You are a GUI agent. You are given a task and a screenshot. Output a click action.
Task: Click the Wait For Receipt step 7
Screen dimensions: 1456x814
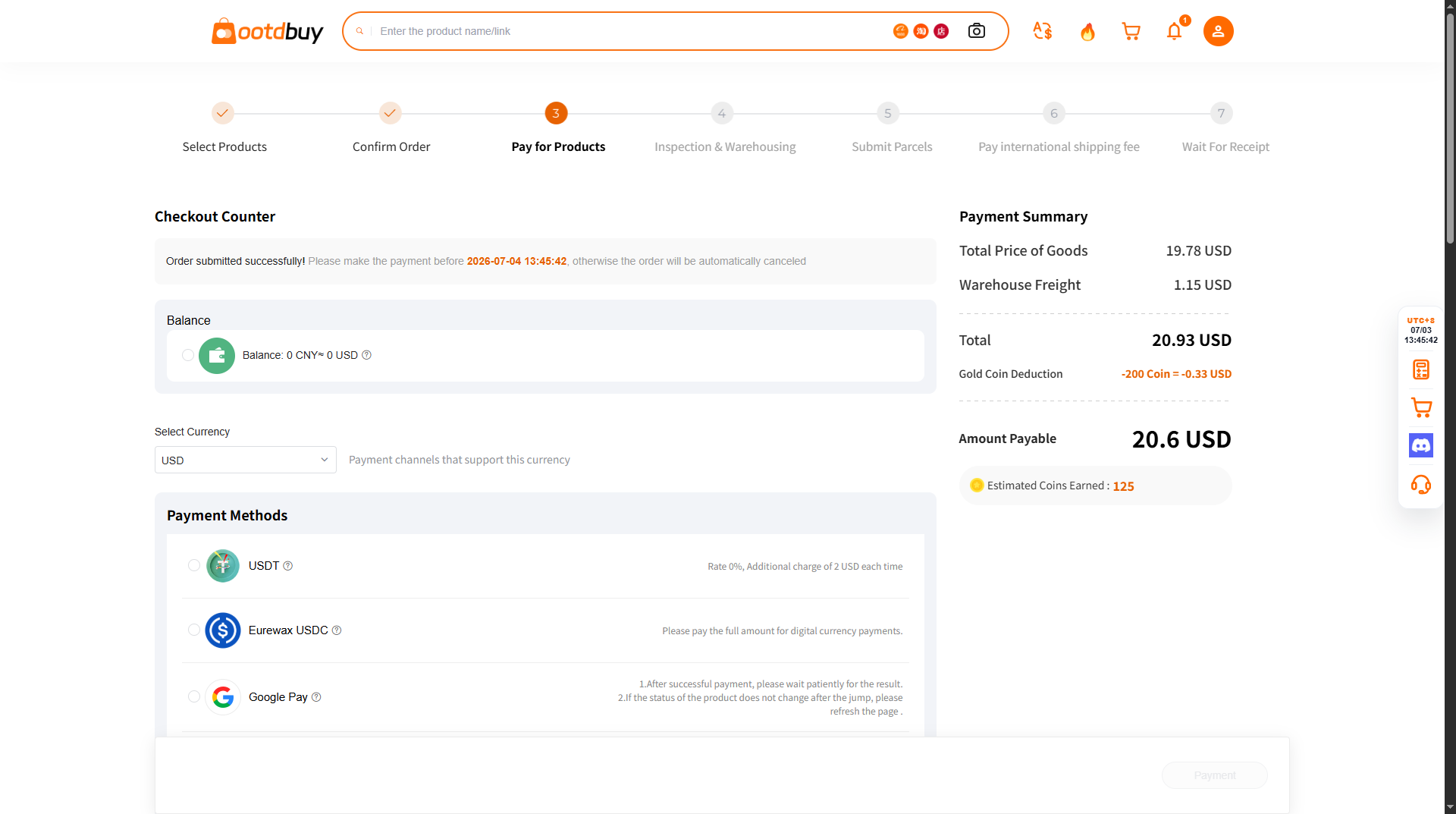(x=1221, y=113)
